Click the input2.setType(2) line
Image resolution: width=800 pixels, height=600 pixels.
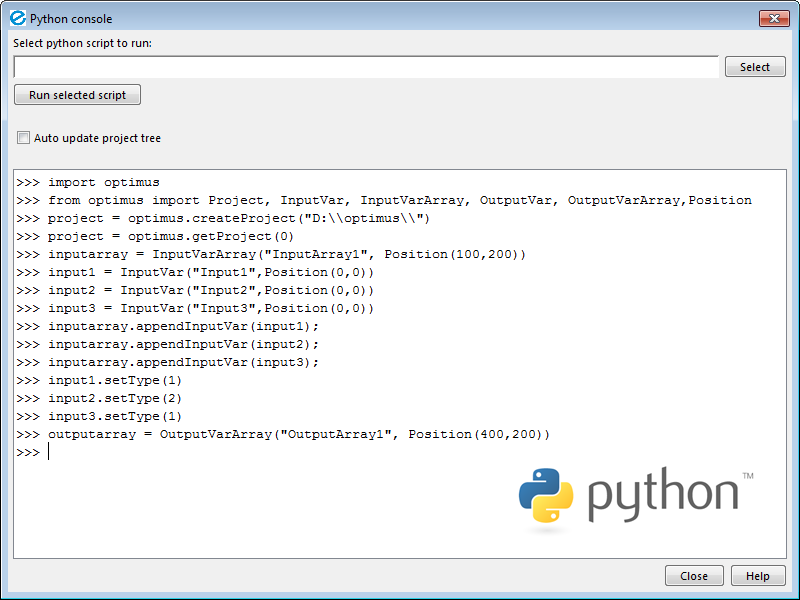coord(99,398)
